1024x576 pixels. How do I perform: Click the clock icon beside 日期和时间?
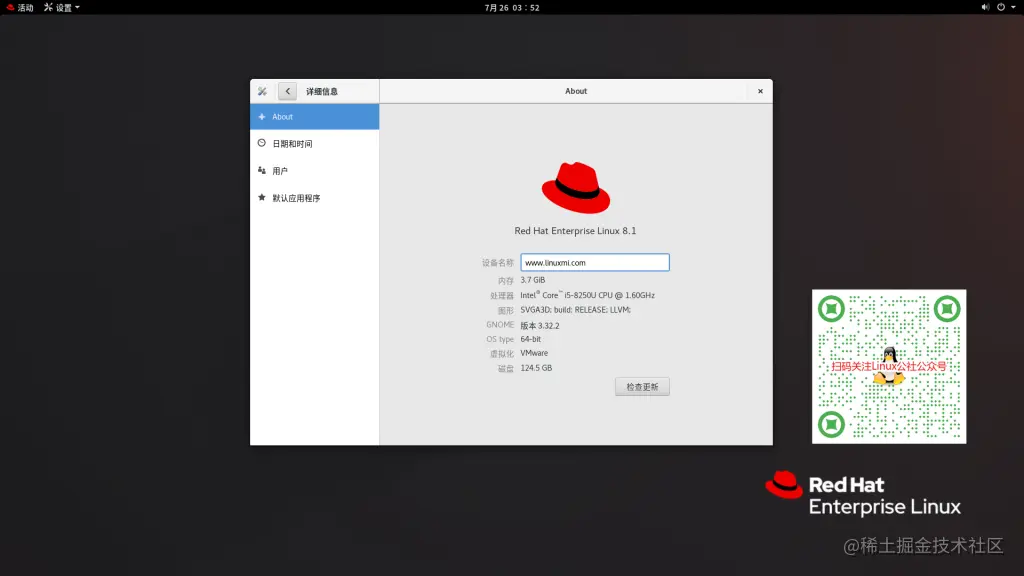click(x=262, y=143)
